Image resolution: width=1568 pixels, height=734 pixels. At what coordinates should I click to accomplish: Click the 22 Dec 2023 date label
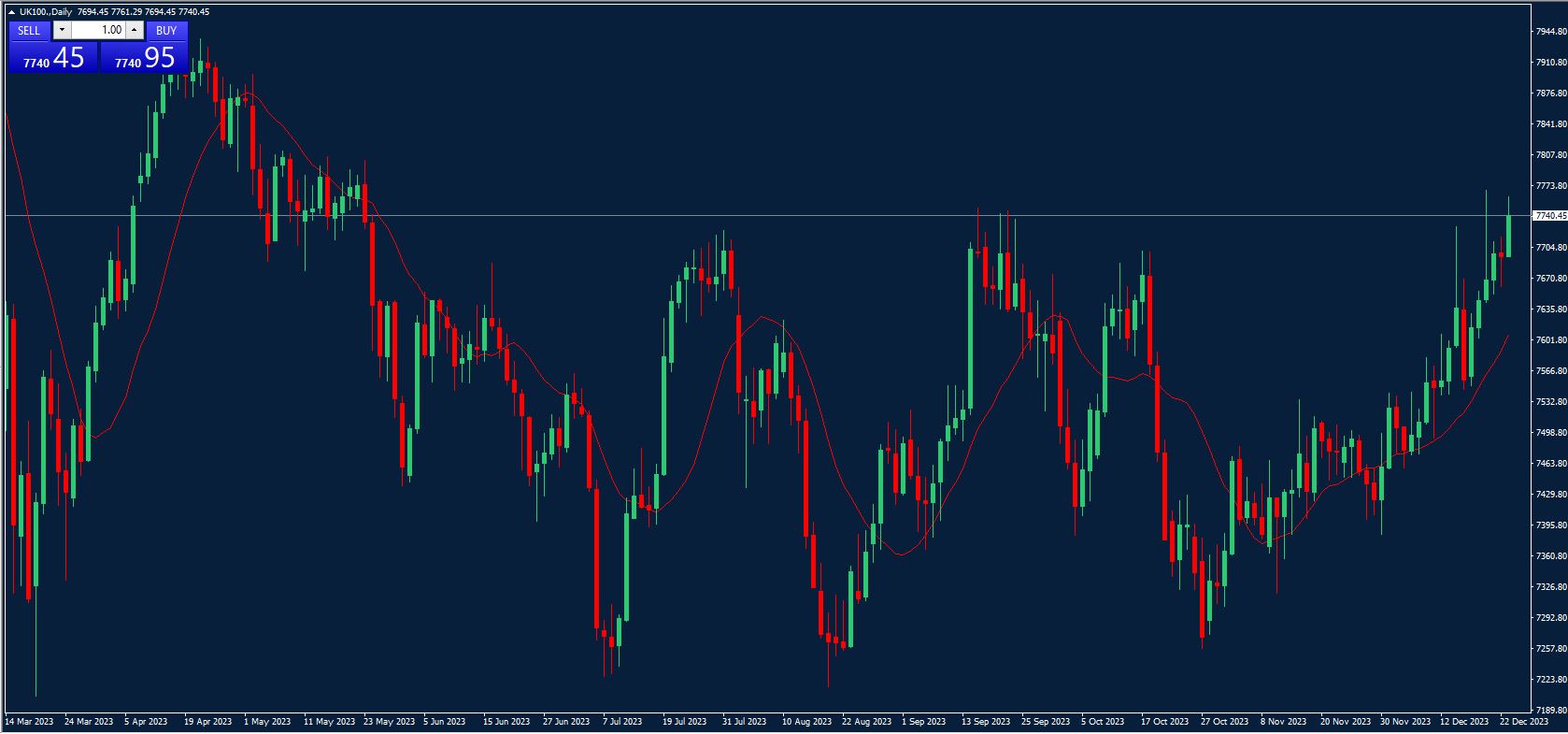point(1524,722)
